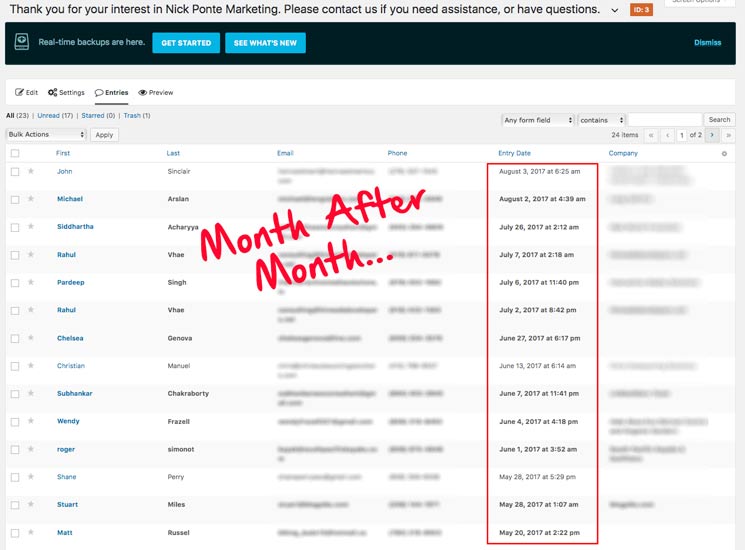This screenshot has height=550, width=745.
Task: Star the Michael Arslan entry
Action: point(31,199)
